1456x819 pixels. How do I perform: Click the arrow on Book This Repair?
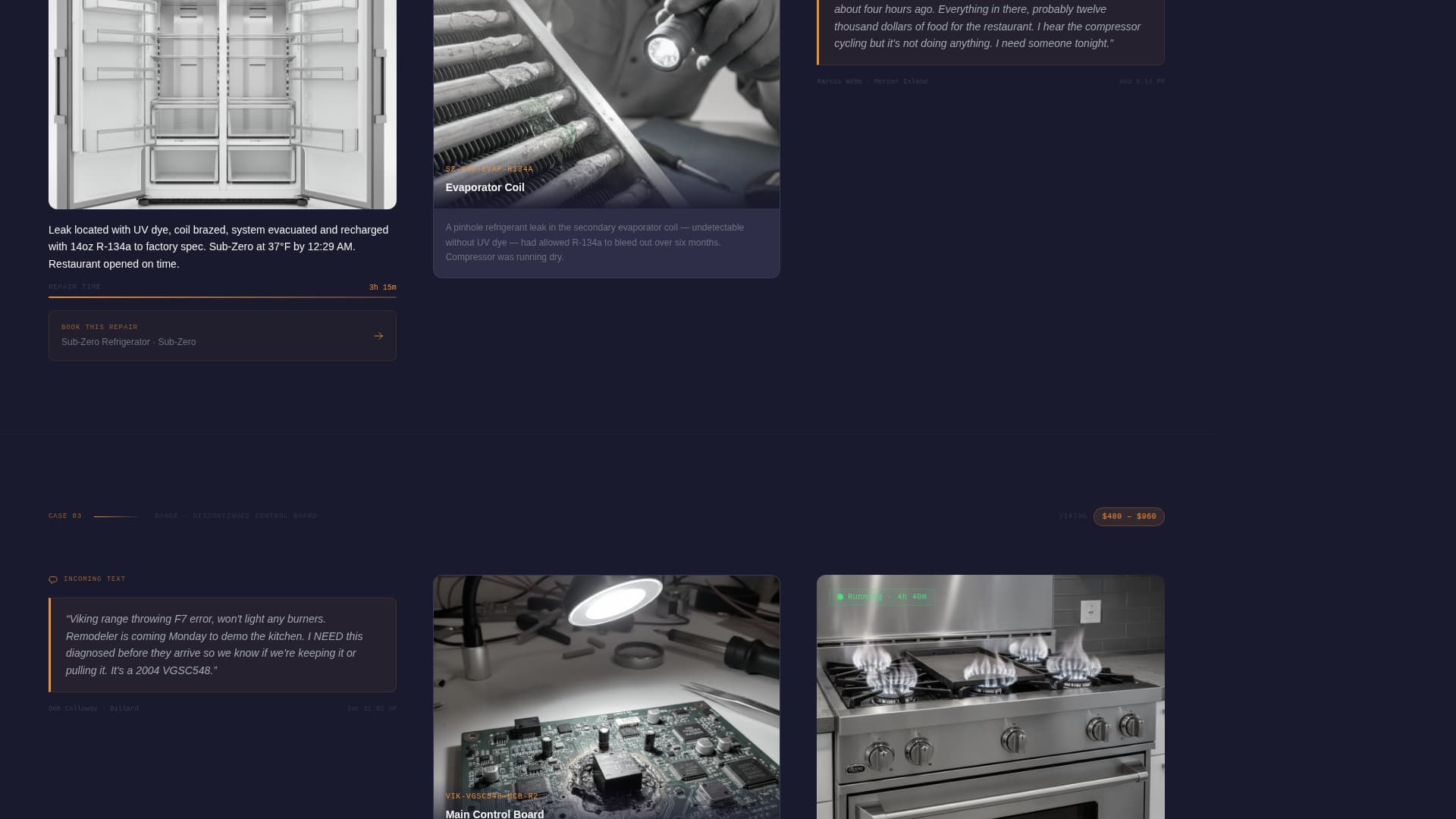[378, 336]
